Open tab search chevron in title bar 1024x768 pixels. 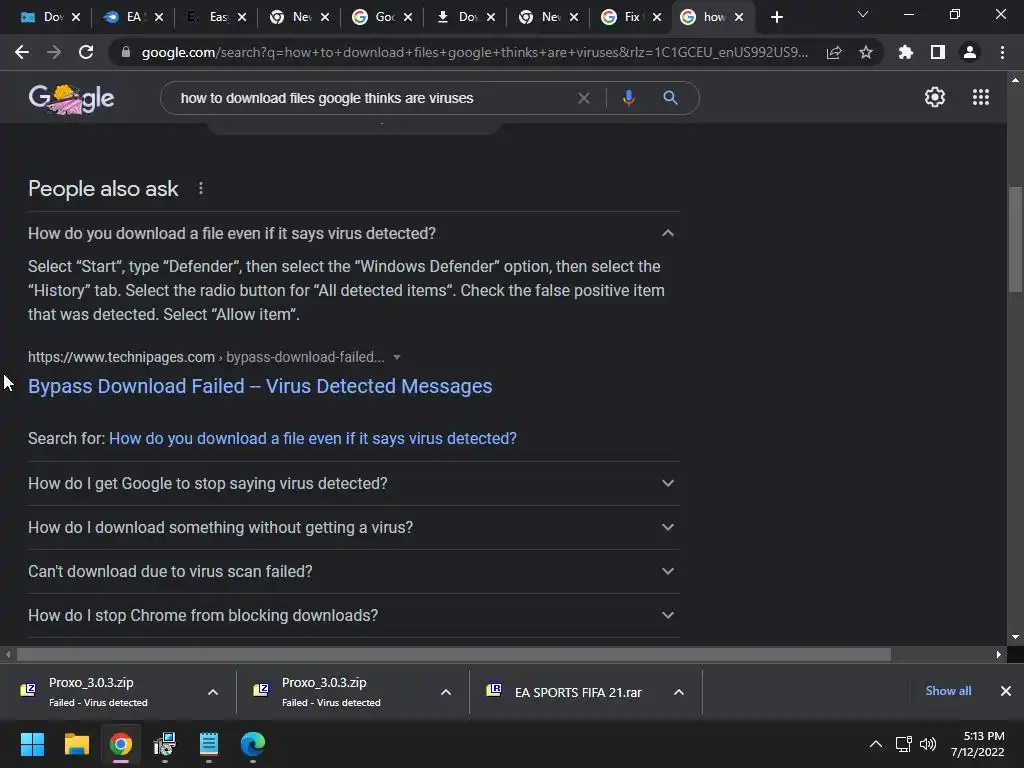[x=863, y=14]
